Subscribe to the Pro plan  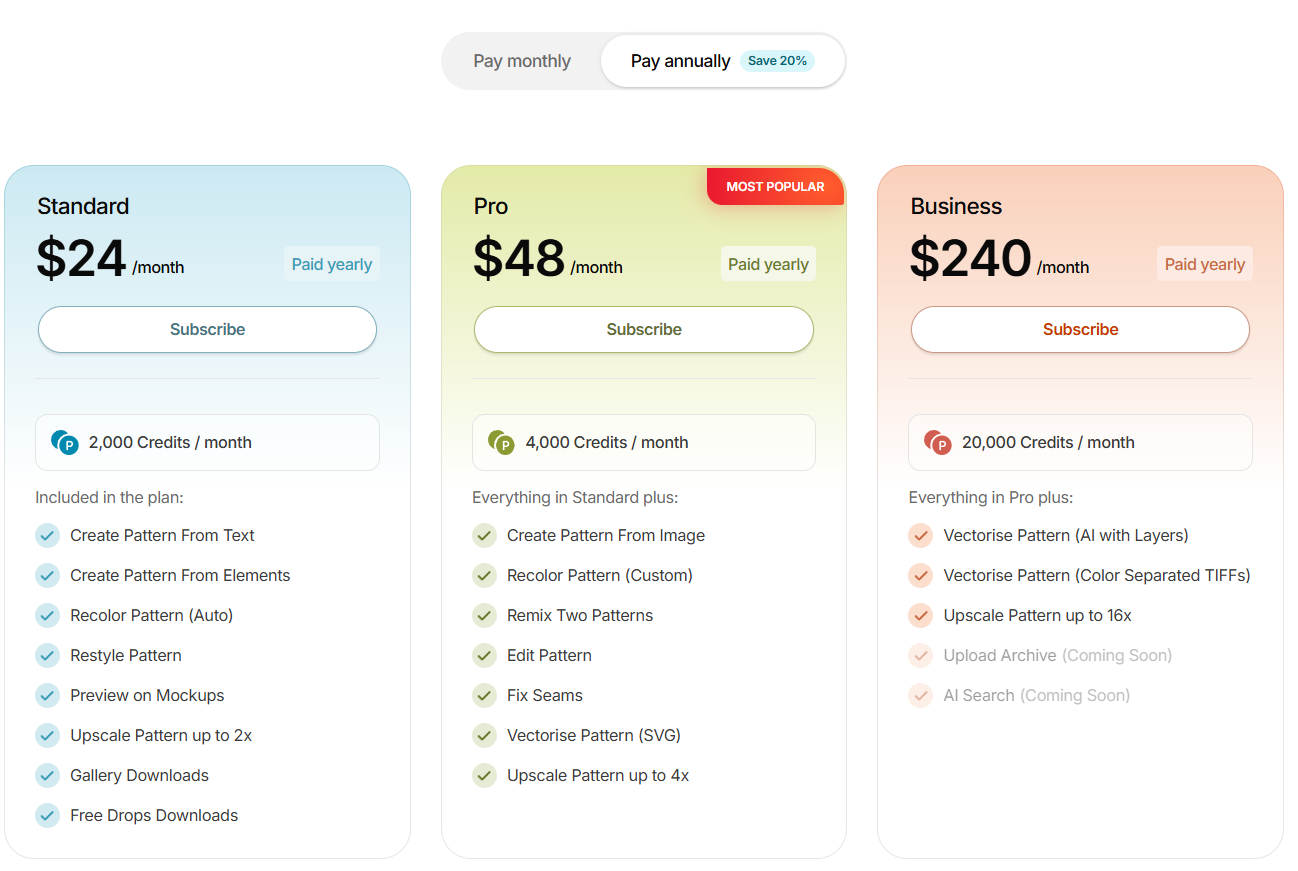(644, 329)
